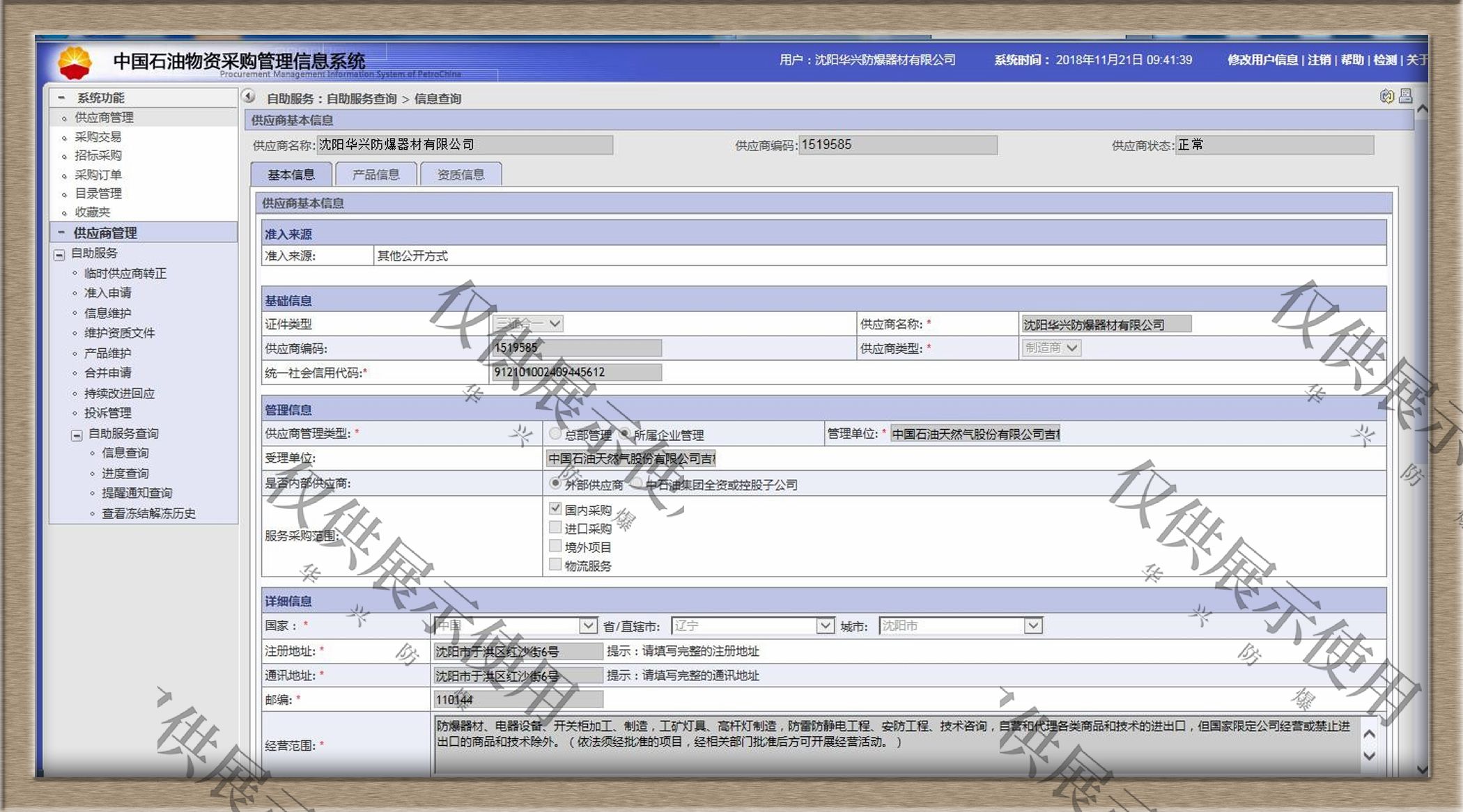Click scroll-up arrow of 经营范围 text area
This screenshot has height=812, width=1463.
(1368, 734)
